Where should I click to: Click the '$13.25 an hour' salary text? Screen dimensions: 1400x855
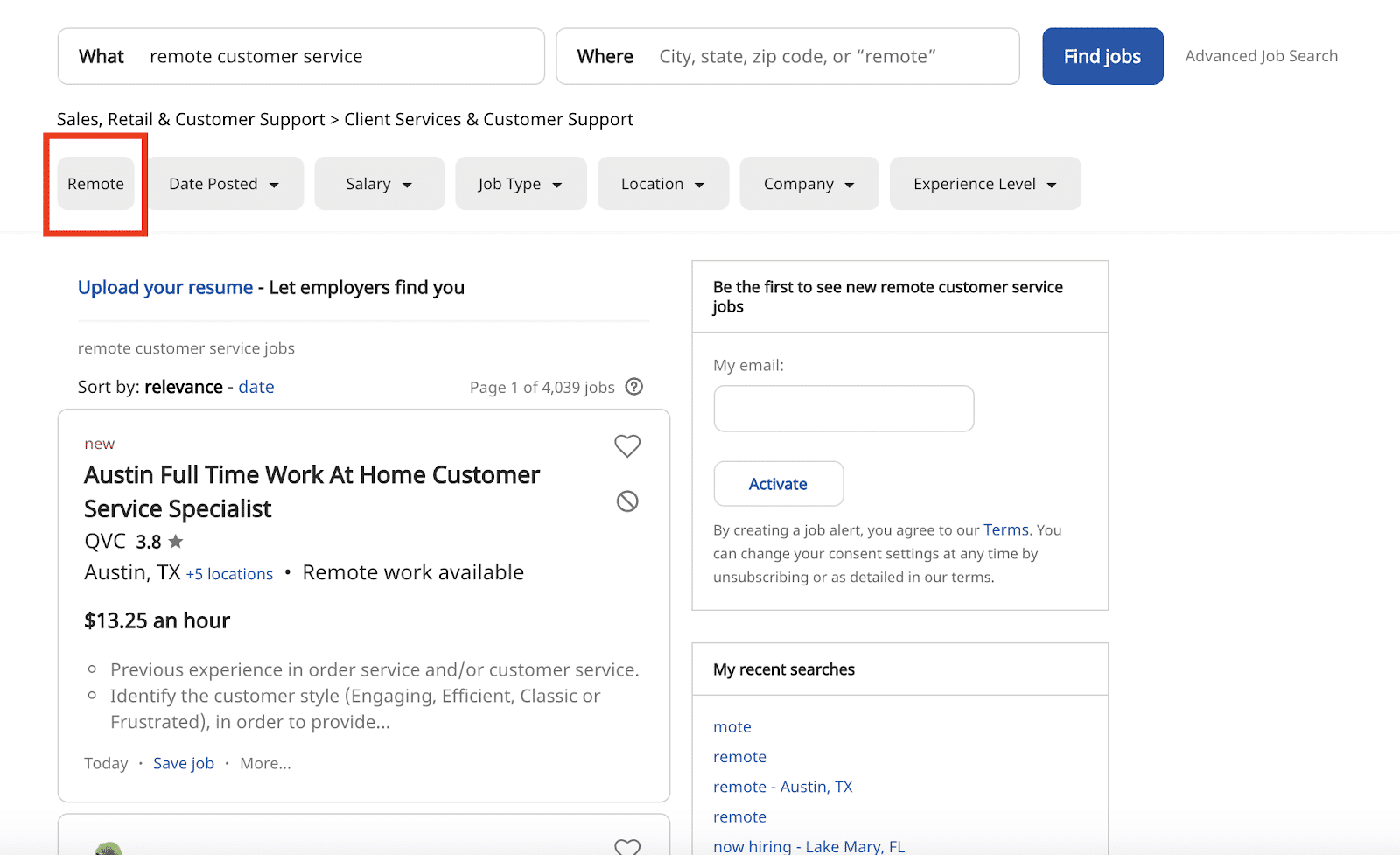[x=157, y=620]
